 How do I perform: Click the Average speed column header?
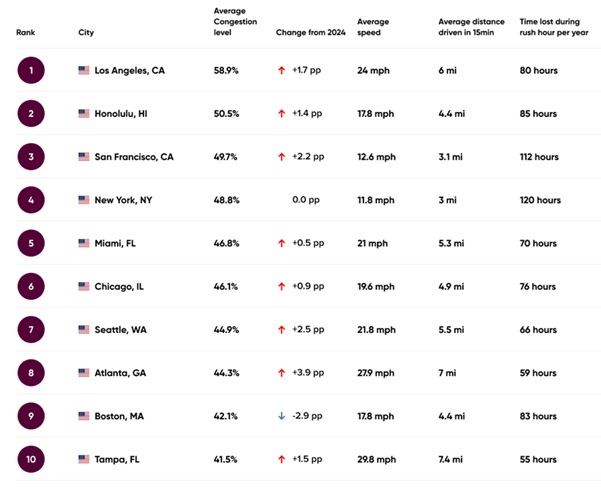373,27
